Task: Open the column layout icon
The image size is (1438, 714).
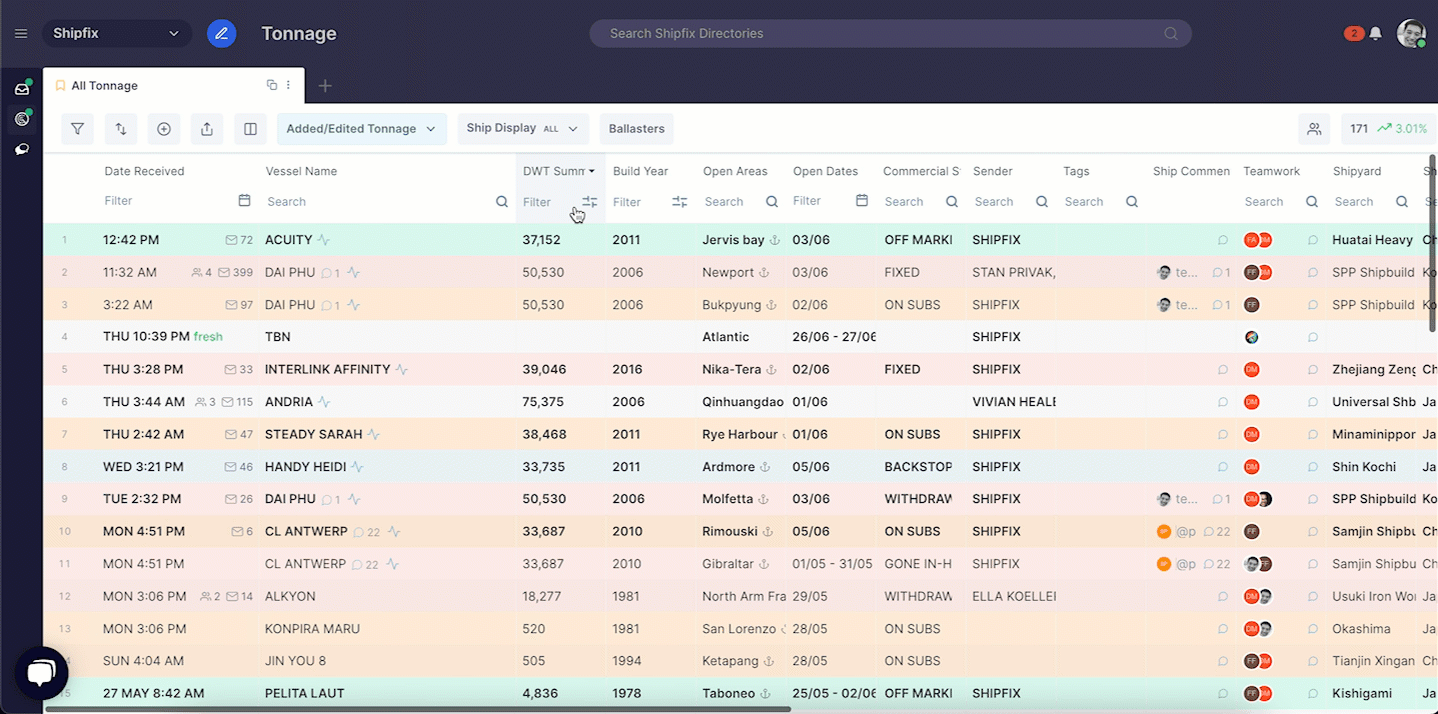Action: pos(251,129)
